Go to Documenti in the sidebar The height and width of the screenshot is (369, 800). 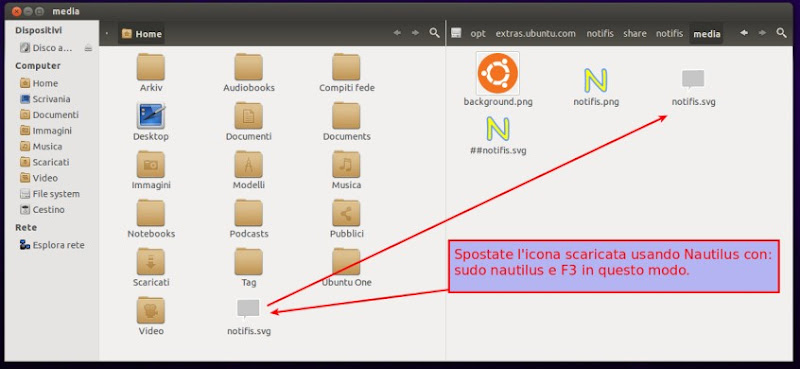point(49,115)
